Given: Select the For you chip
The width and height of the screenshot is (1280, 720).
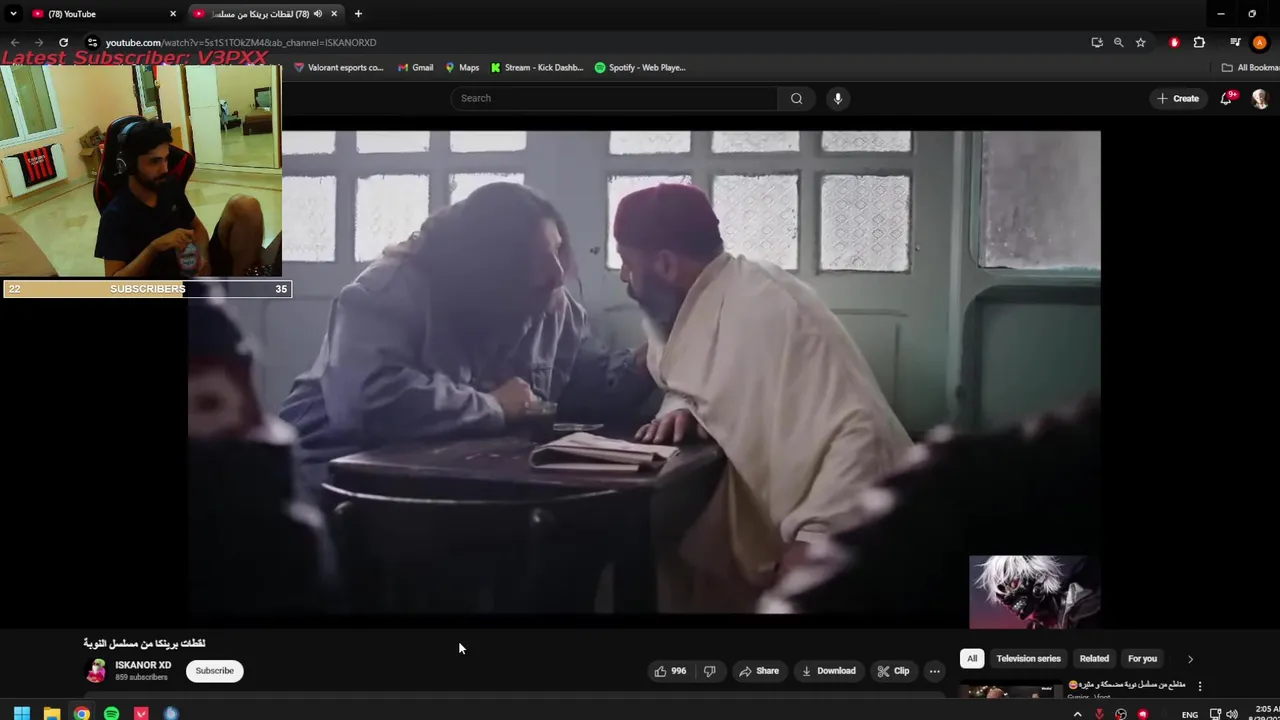Looking at the screenshot, I should [1142, 658].
